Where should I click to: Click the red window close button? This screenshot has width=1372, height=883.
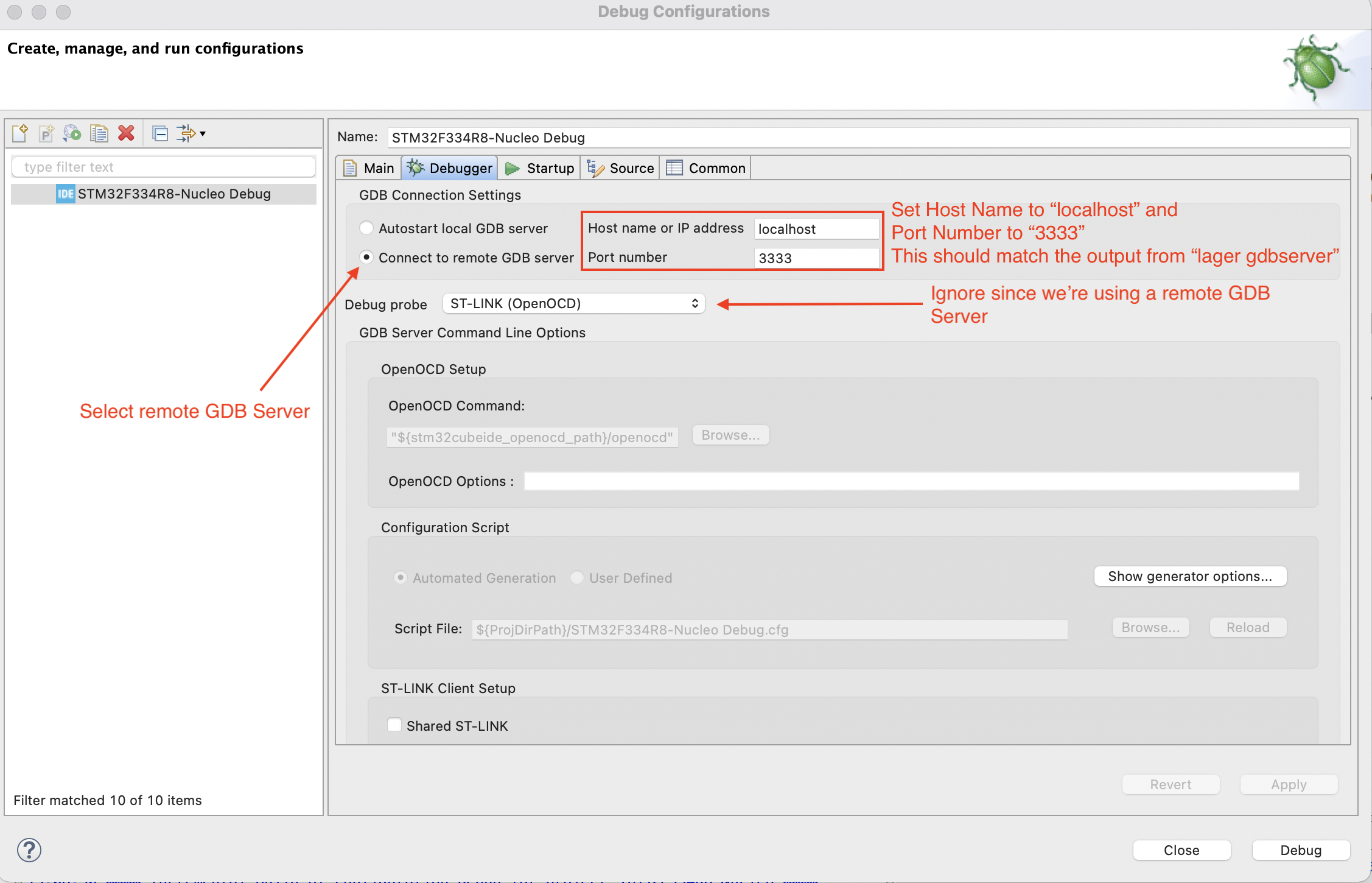[15, 12]
